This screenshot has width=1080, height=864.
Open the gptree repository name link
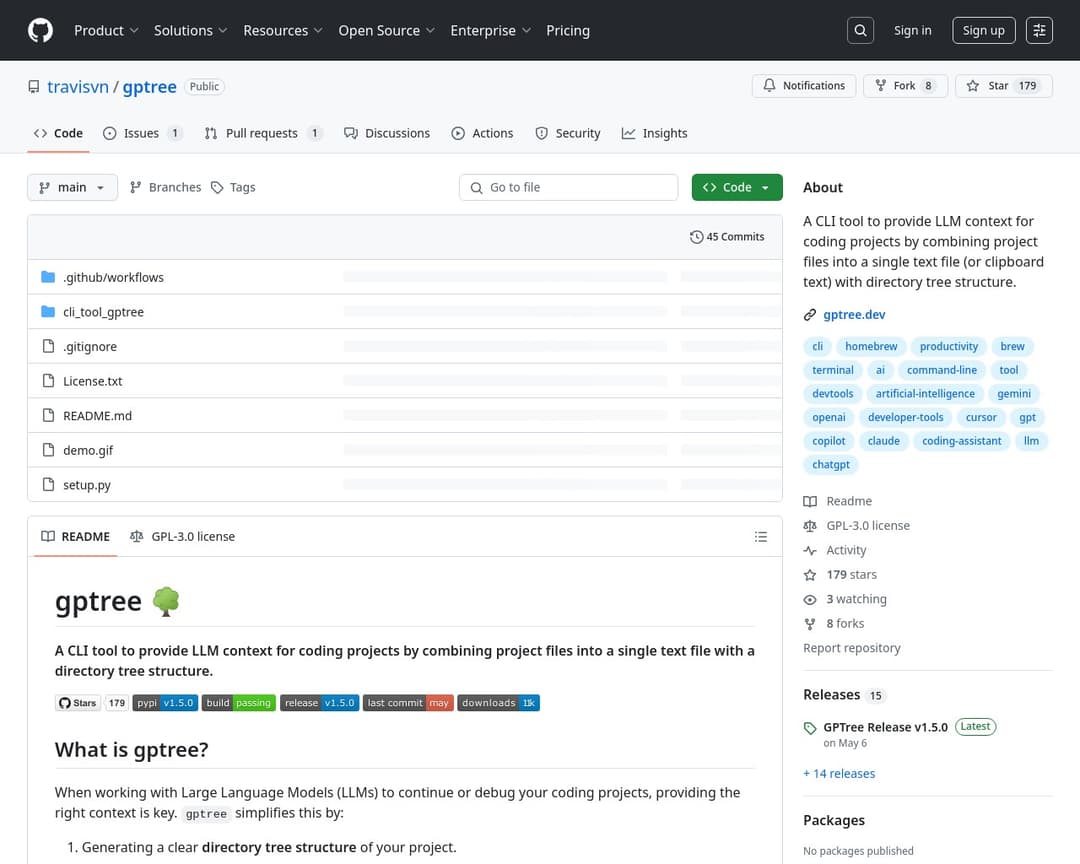[149, 87]
